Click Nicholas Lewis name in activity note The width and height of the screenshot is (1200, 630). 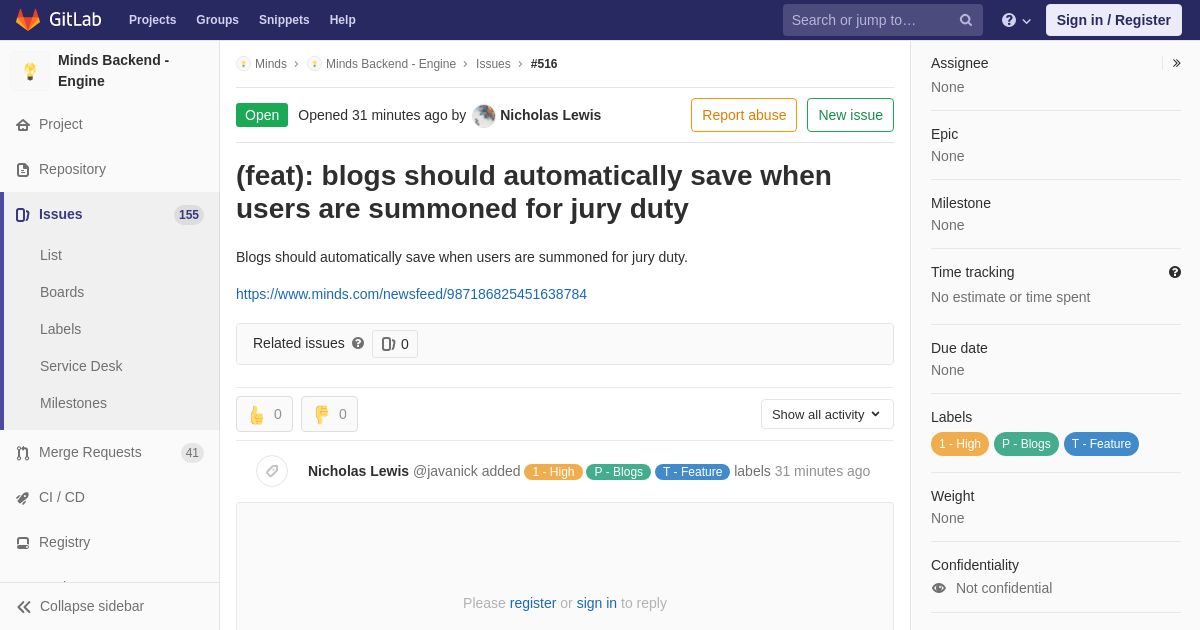[358, 471]
